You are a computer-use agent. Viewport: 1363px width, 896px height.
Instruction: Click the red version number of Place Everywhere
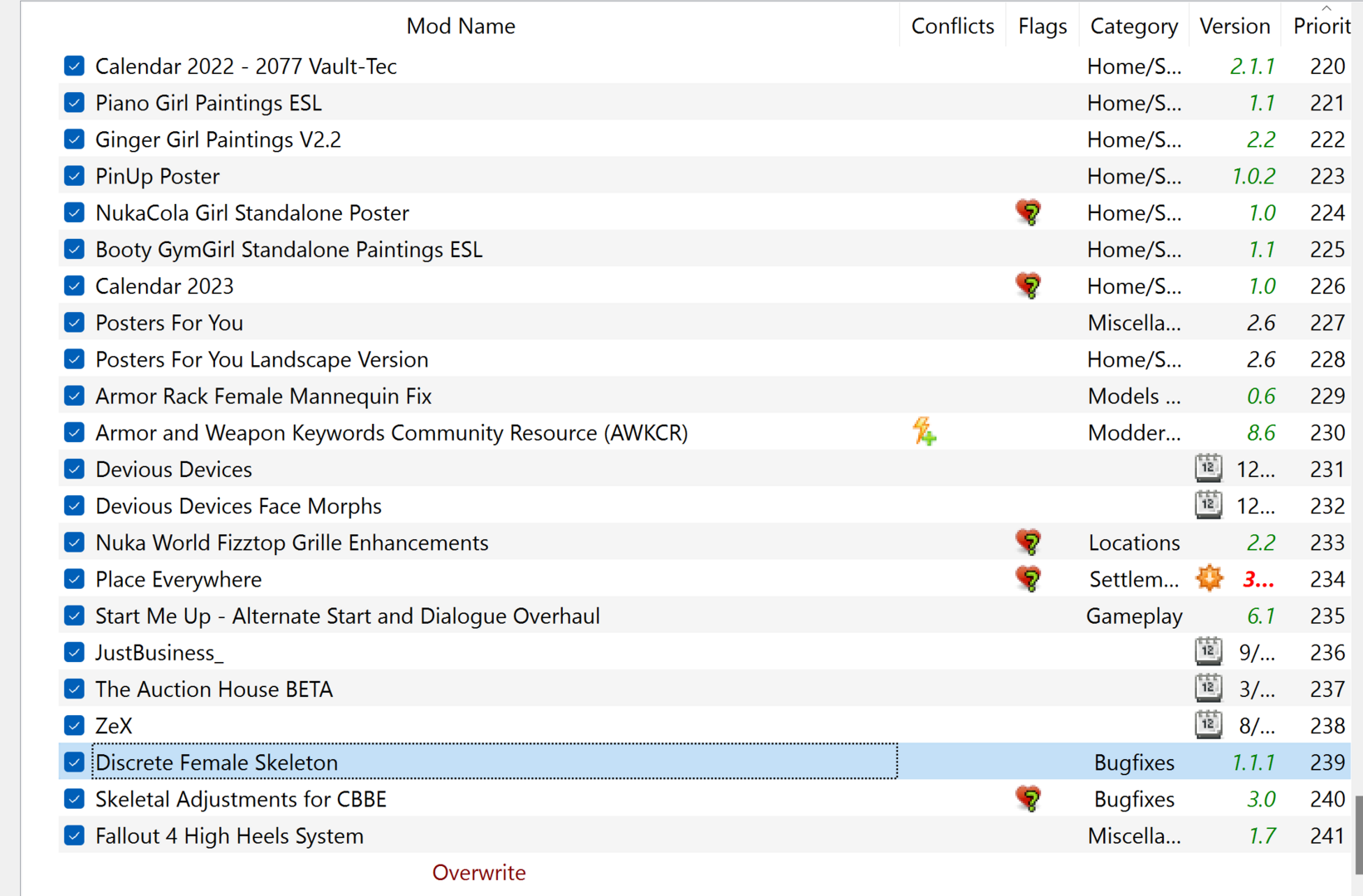tap(1258, 579)
